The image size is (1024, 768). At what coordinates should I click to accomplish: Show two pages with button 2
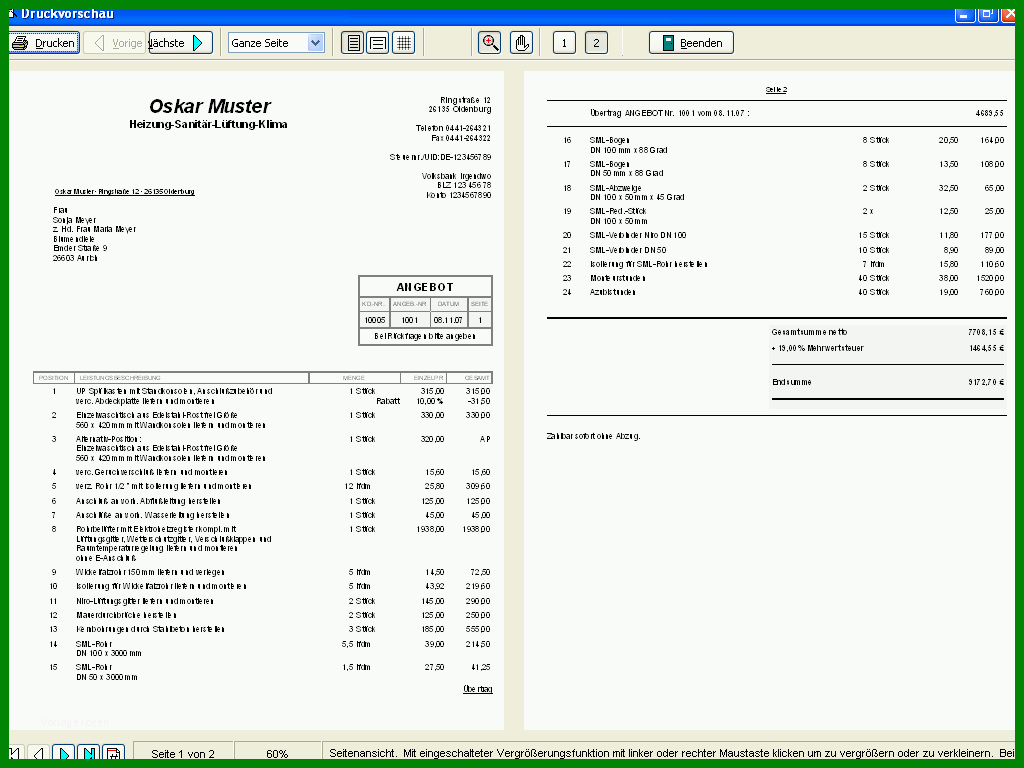pyautogui.click(x=596, y=43)
